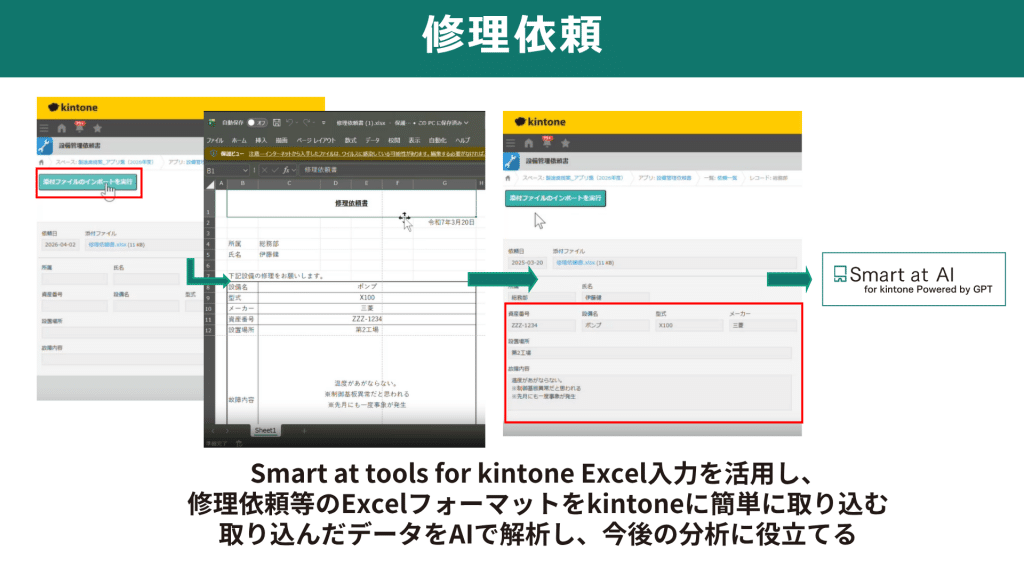The height and width of the screenshot is (576, 1024).
Task: Click the Excel undo arrow
Action: 290,123
